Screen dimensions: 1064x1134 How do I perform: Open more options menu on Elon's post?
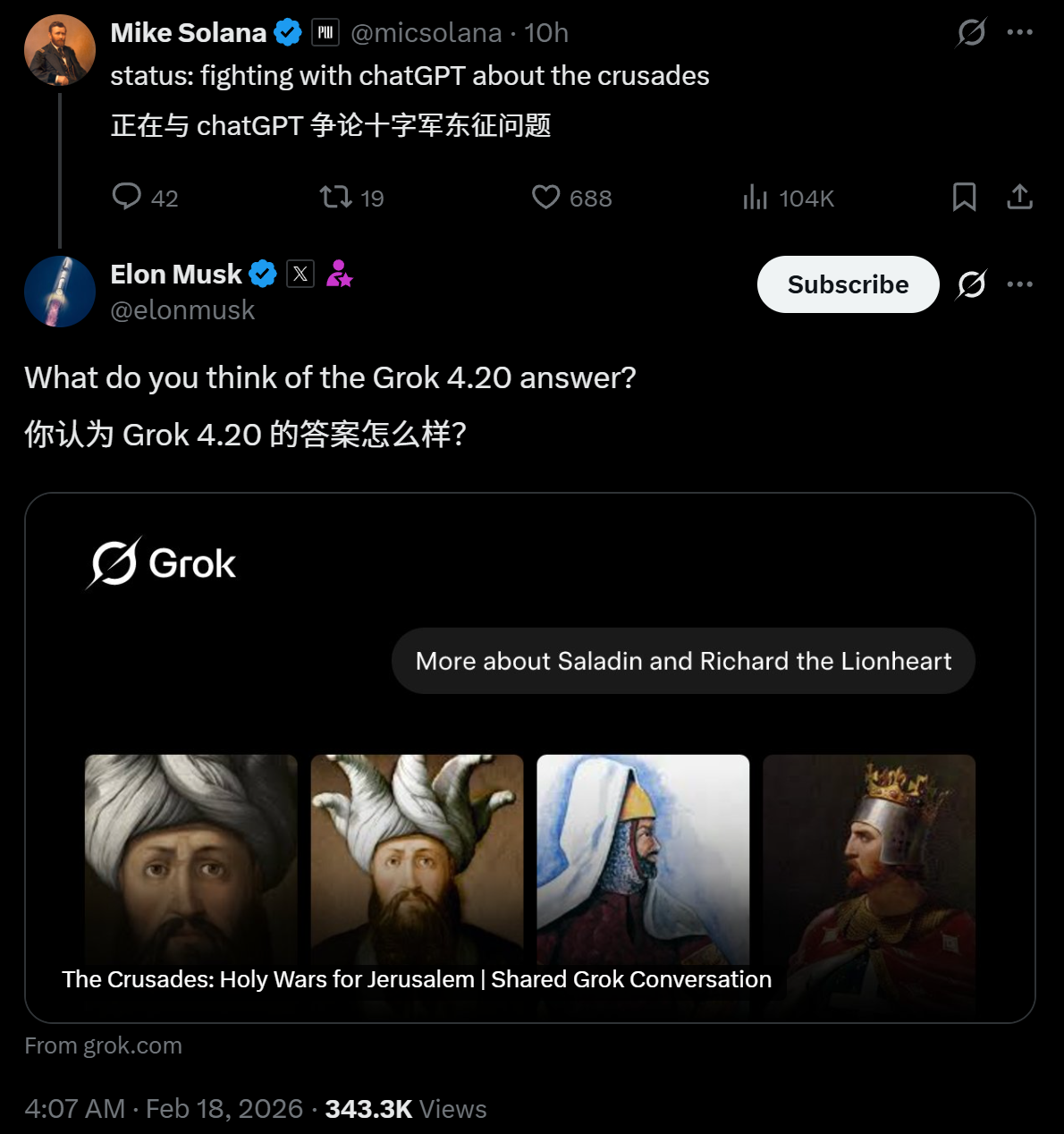click(x=1019, y=284)
